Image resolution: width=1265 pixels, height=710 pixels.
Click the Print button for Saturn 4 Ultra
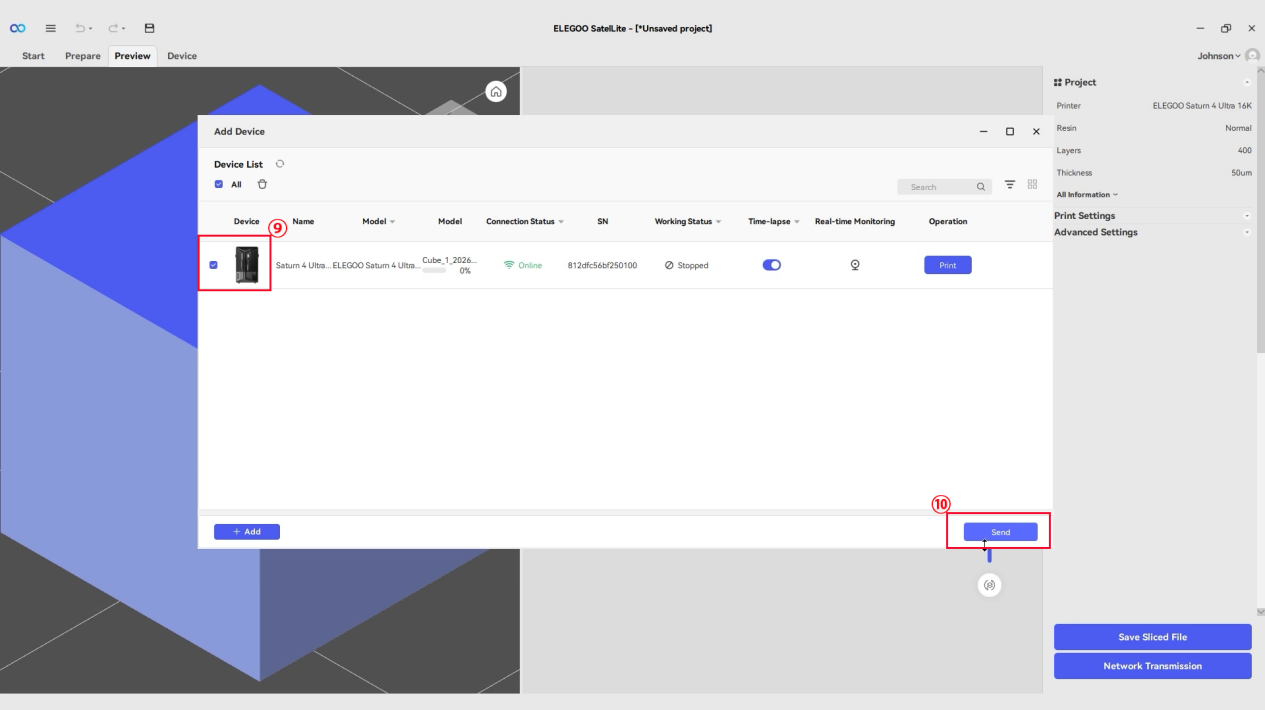(947, 265)
